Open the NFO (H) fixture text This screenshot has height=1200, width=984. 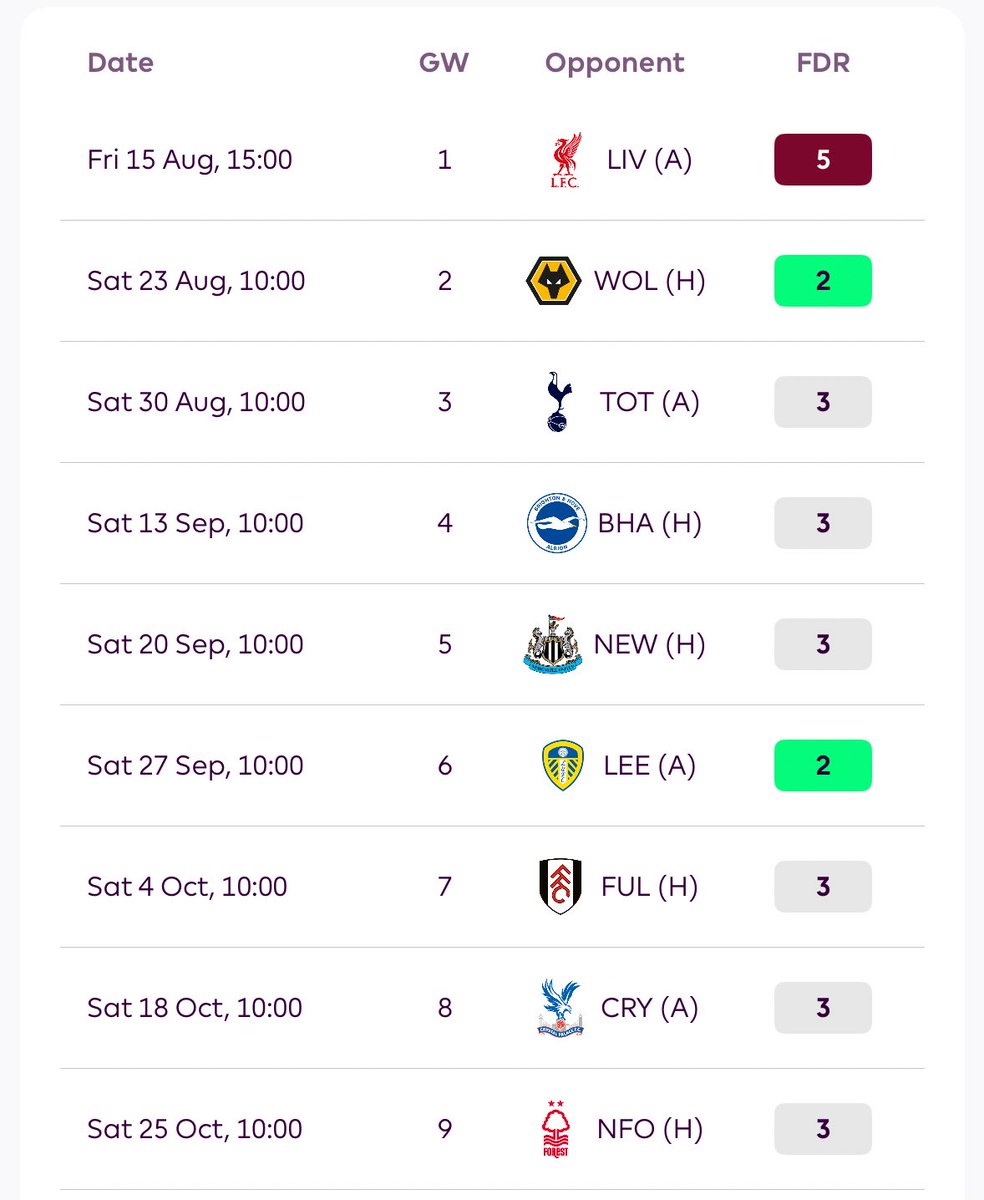click(x=650, y=1129)
